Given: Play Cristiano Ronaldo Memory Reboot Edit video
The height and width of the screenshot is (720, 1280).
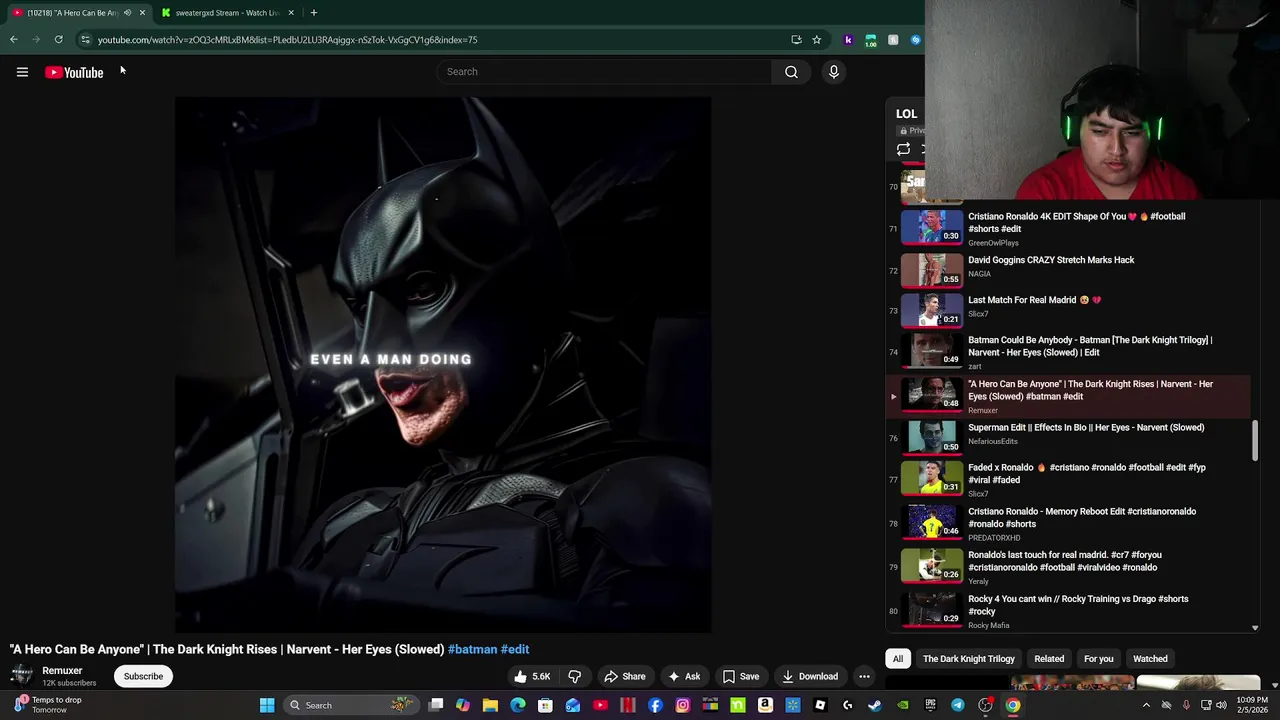Looking at the screenshot, I should (x=1070, y=523).
